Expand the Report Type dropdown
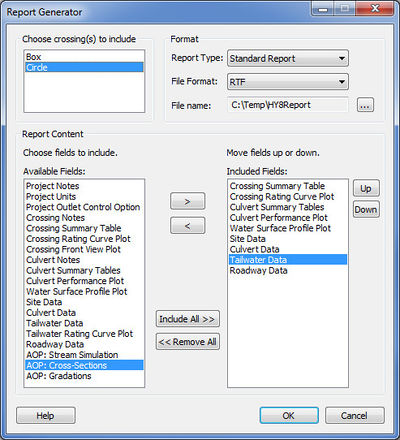 tap(288, 59)
